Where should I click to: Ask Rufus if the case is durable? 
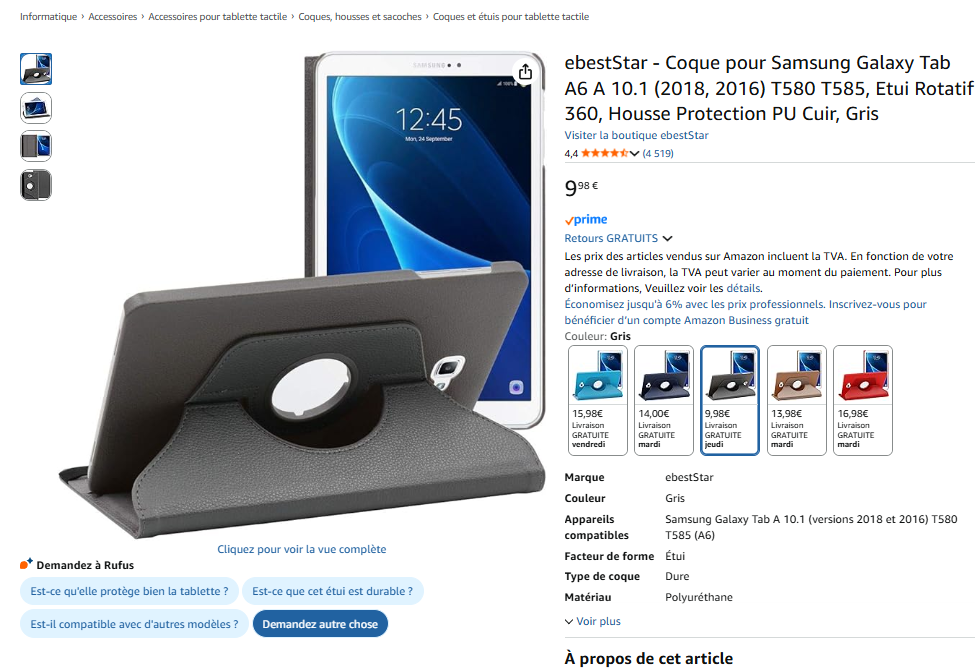pos(332,591)
